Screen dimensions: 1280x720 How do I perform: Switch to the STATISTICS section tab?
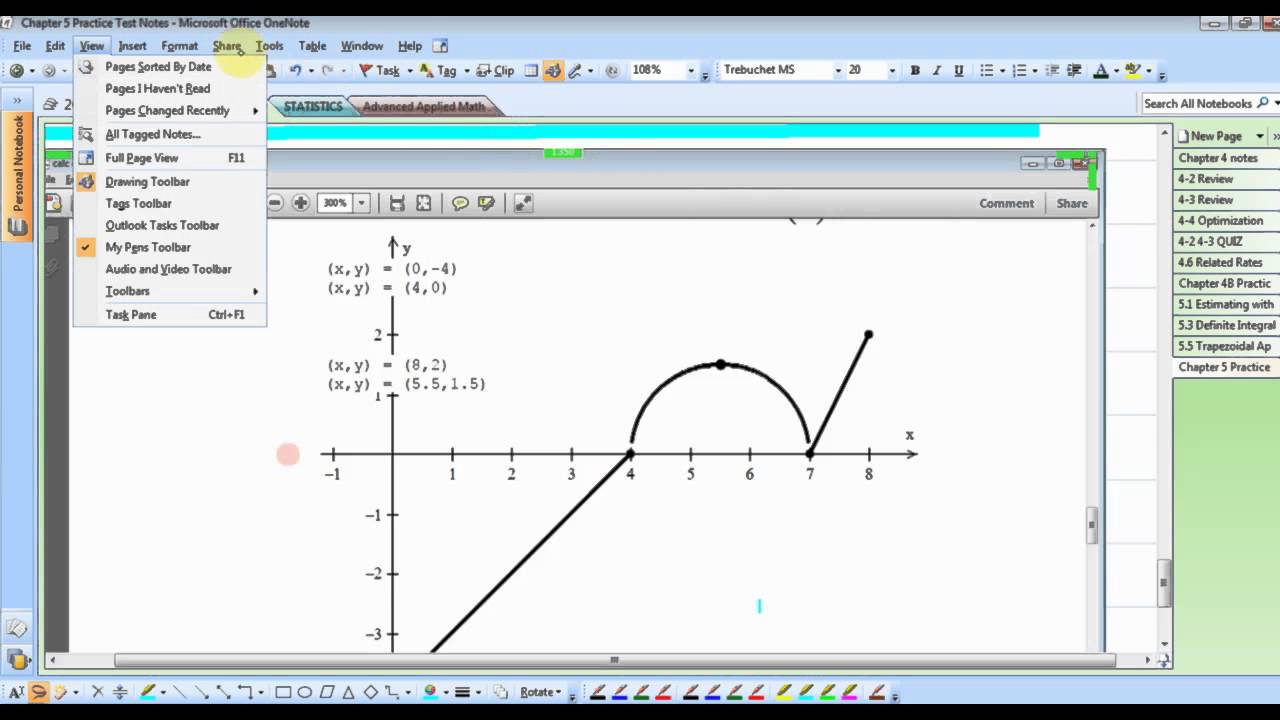pyautogui.click(x=313, y=106)
